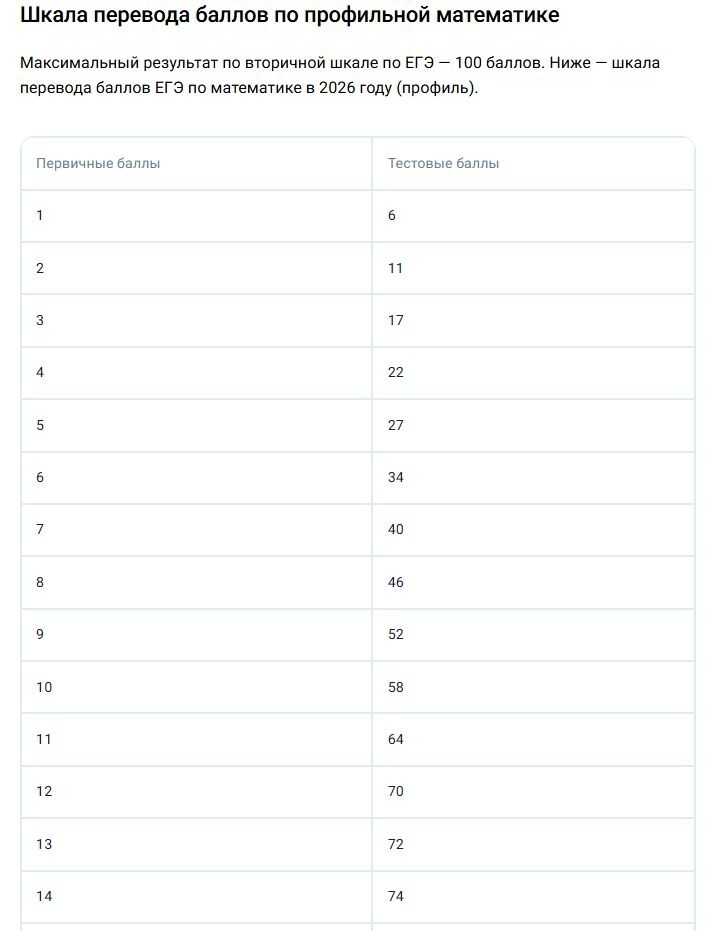Click the test score cell showing 74
The height and width of the screenshot is (931, 723).
pos(533,897)
